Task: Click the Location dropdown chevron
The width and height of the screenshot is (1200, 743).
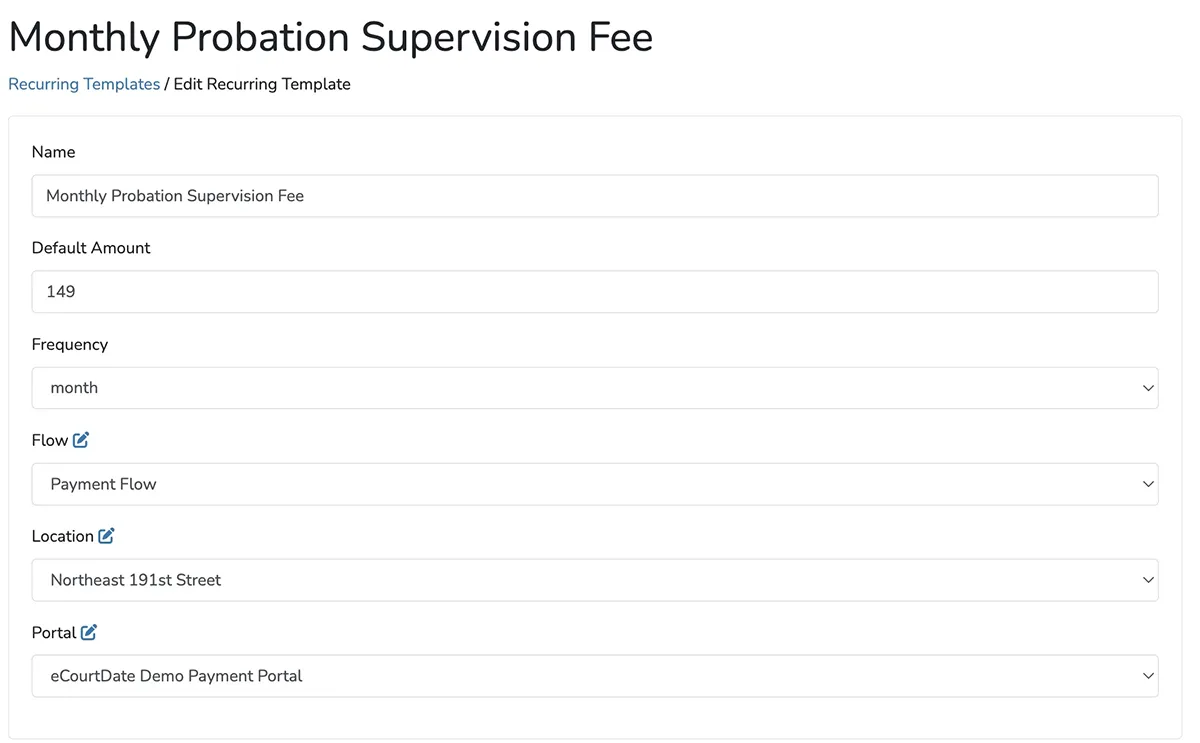Action: click(x=1147, y=579)
